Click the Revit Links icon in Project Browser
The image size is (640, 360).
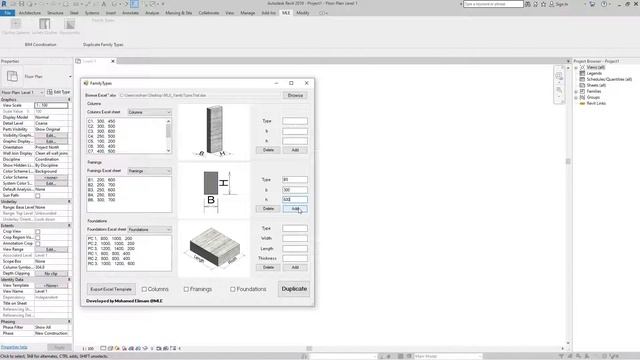coord(582,103)
